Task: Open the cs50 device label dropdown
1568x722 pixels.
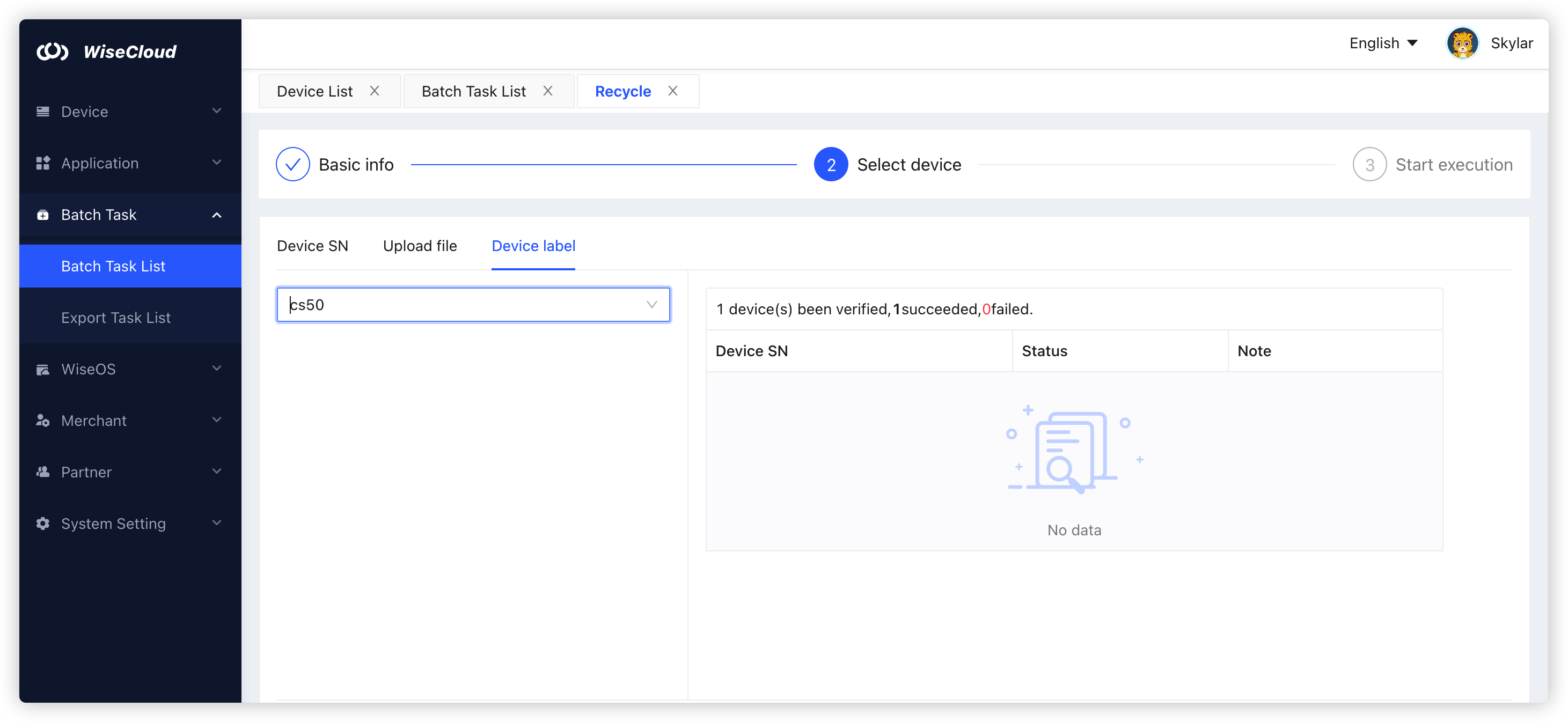Action: click(x=651, y=305)
